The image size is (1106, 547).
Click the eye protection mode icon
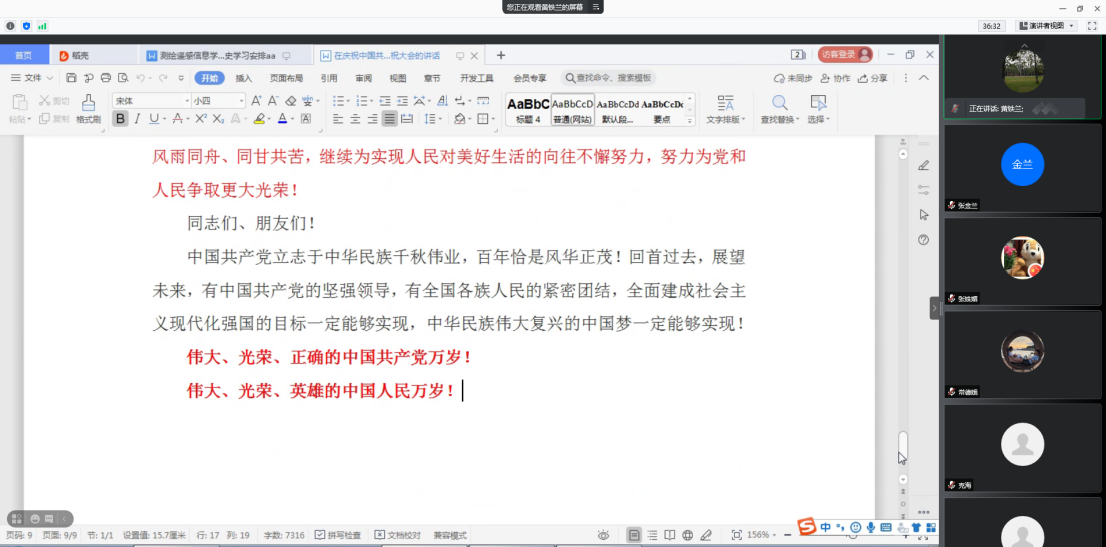[x=603, y=535]
